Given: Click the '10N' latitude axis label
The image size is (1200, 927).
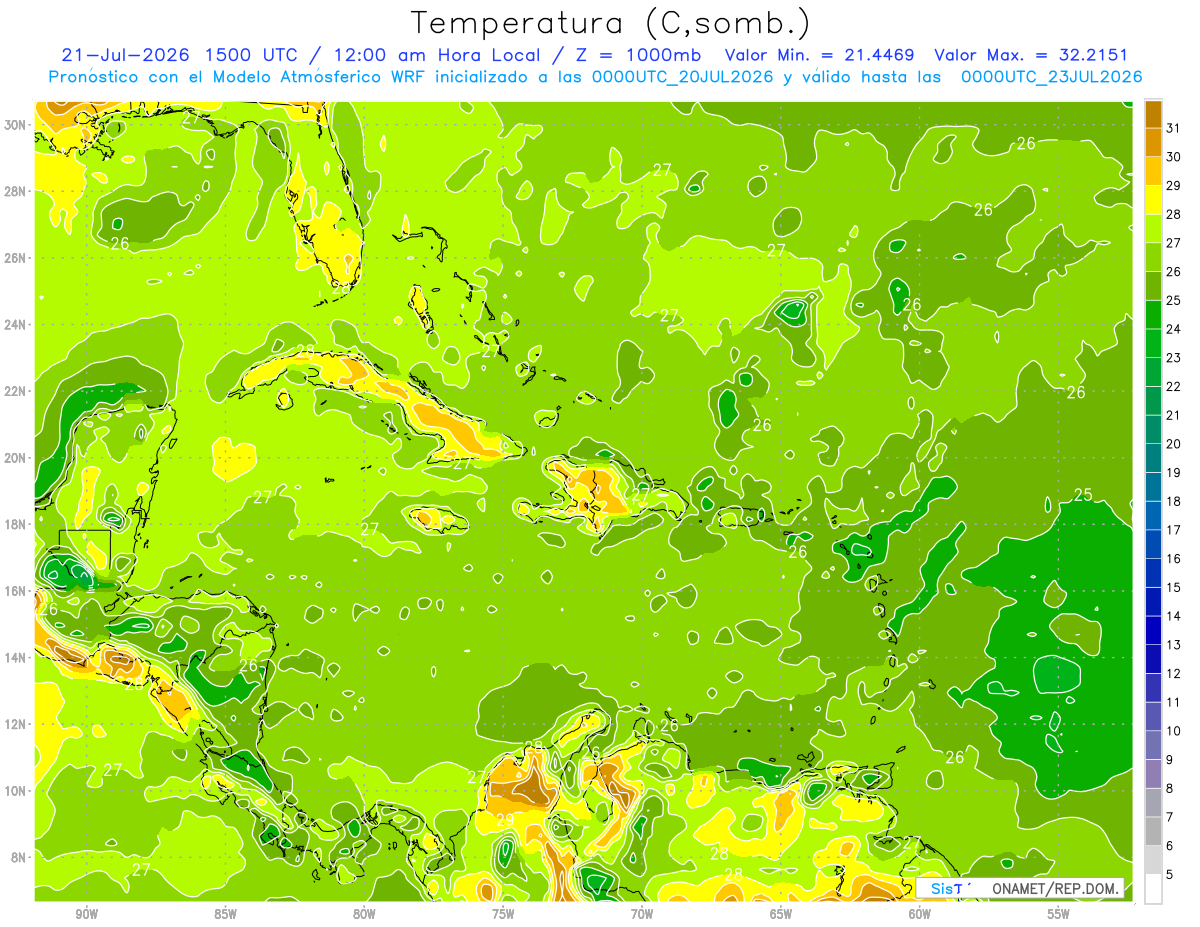Looking at the screenshot, I should coord(17,791).
